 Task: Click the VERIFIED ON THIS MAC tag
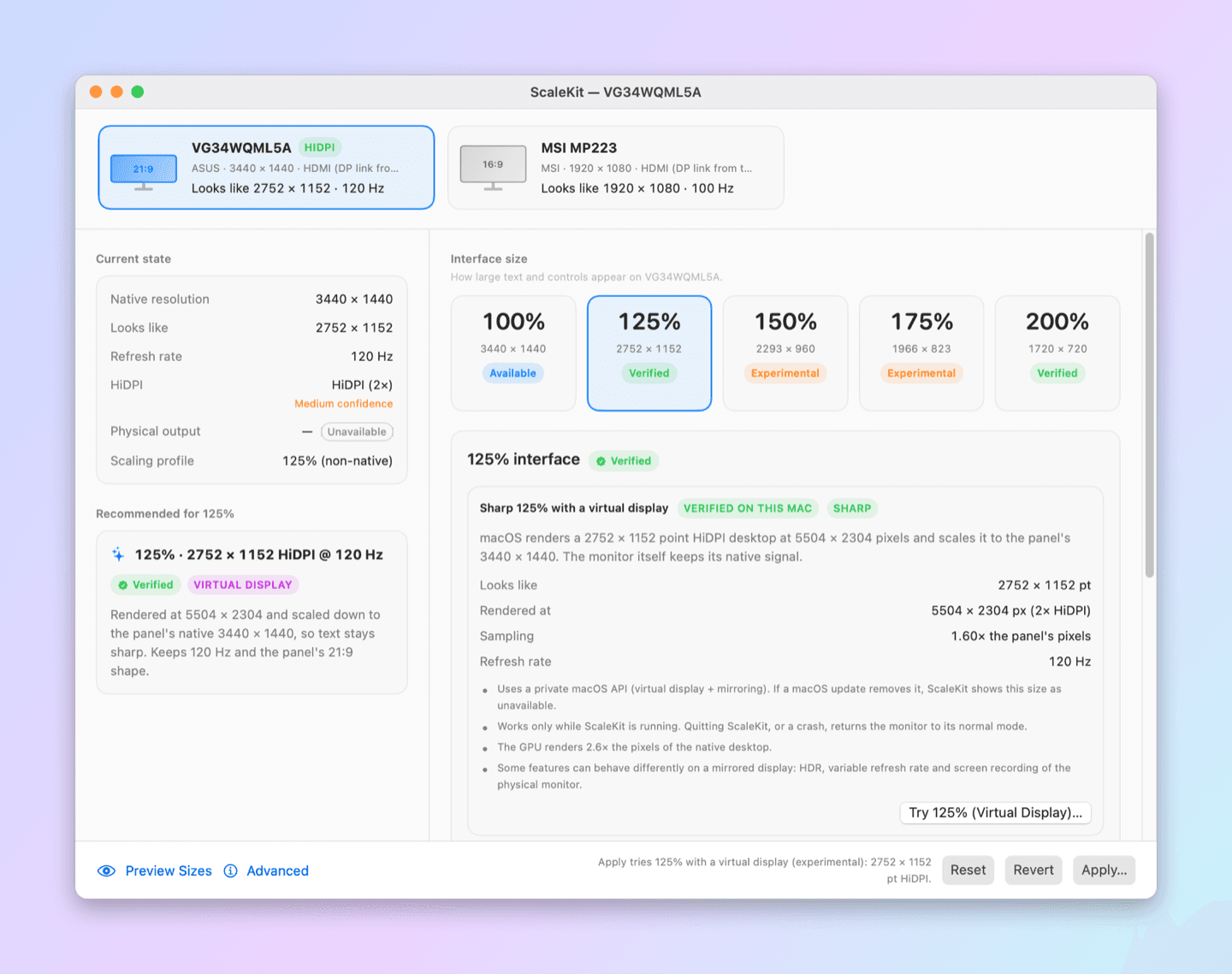[x=748, y=508]
